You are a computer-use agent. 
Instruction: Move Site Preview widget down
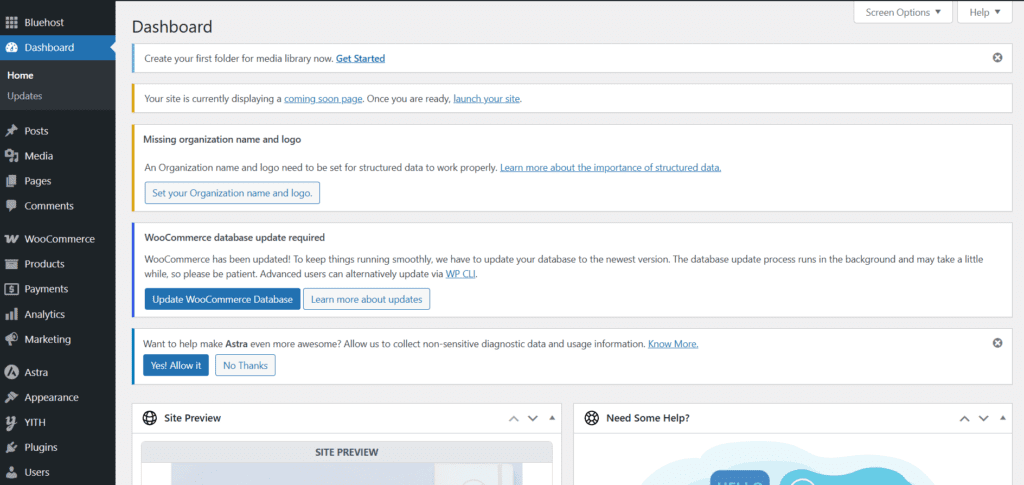[533, 418]
